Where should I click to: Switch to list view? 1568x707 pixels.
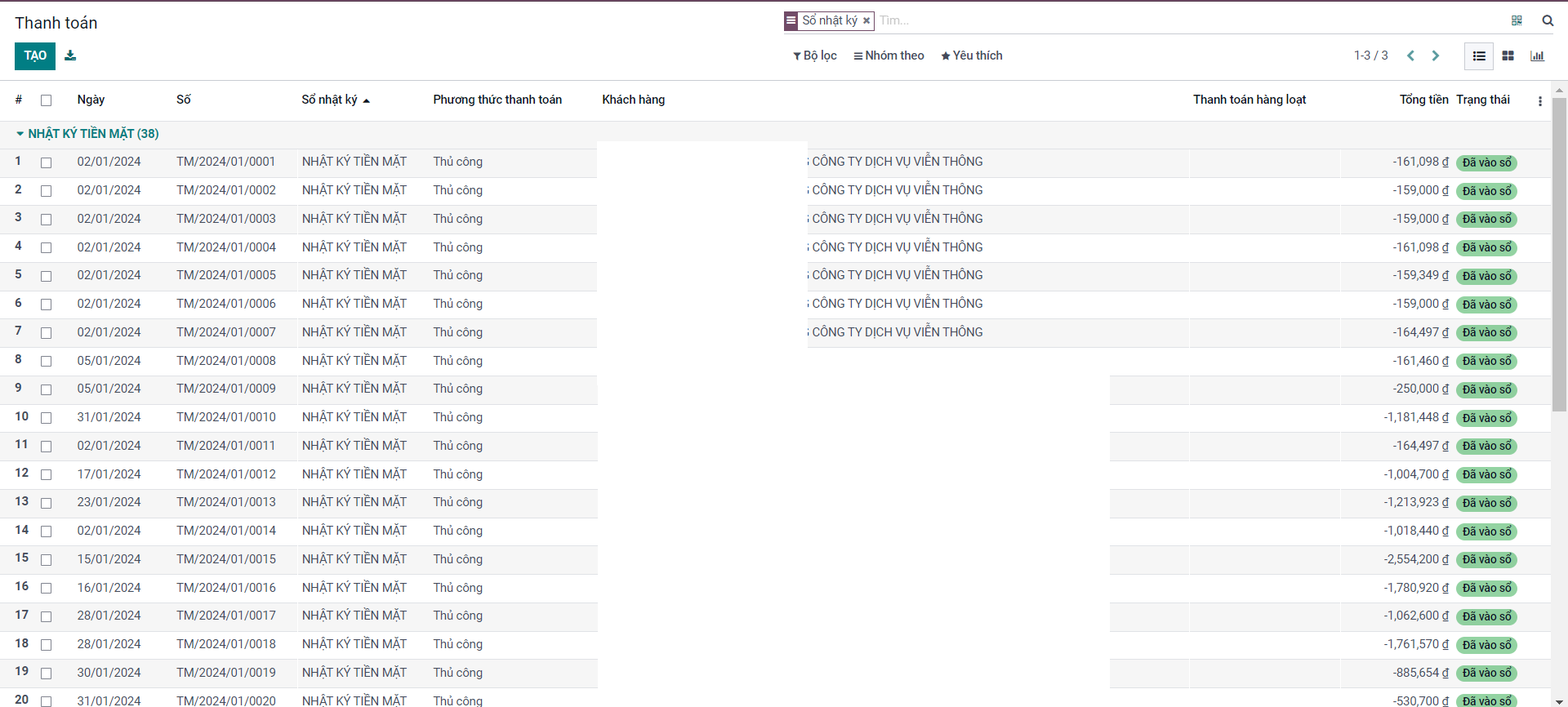click(x=1479, y=56)
